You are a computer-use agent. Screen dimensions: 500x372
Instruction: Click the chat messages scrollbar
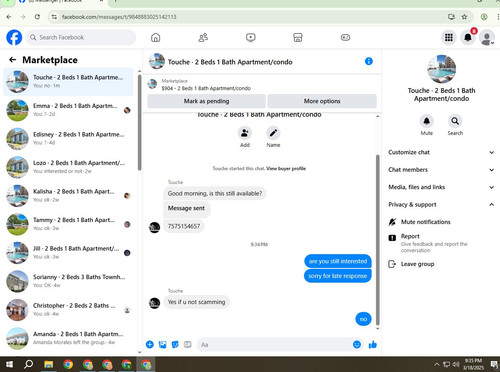[378, 240]
